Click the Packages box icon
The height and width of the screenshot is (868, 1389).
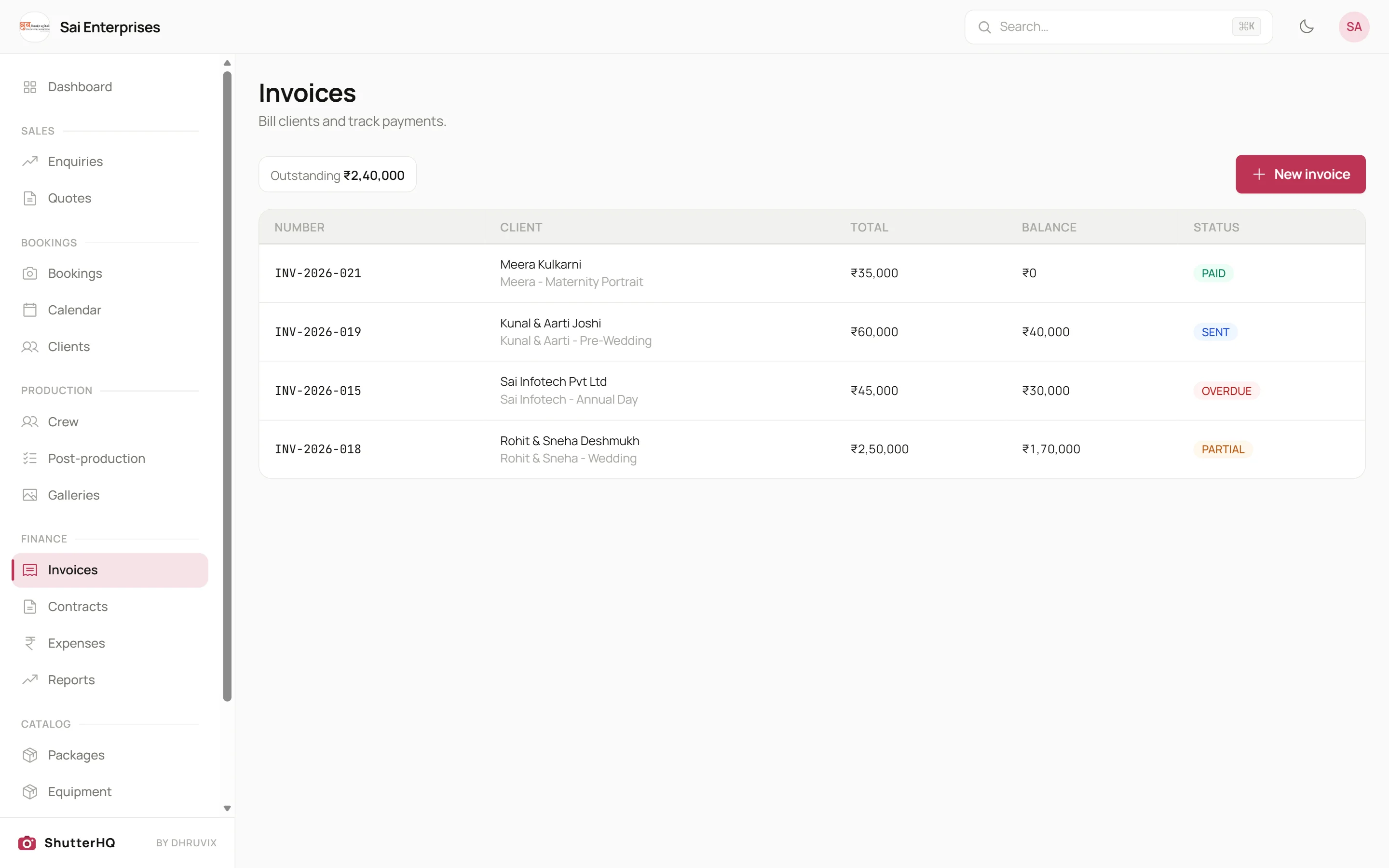coord(30,755)
